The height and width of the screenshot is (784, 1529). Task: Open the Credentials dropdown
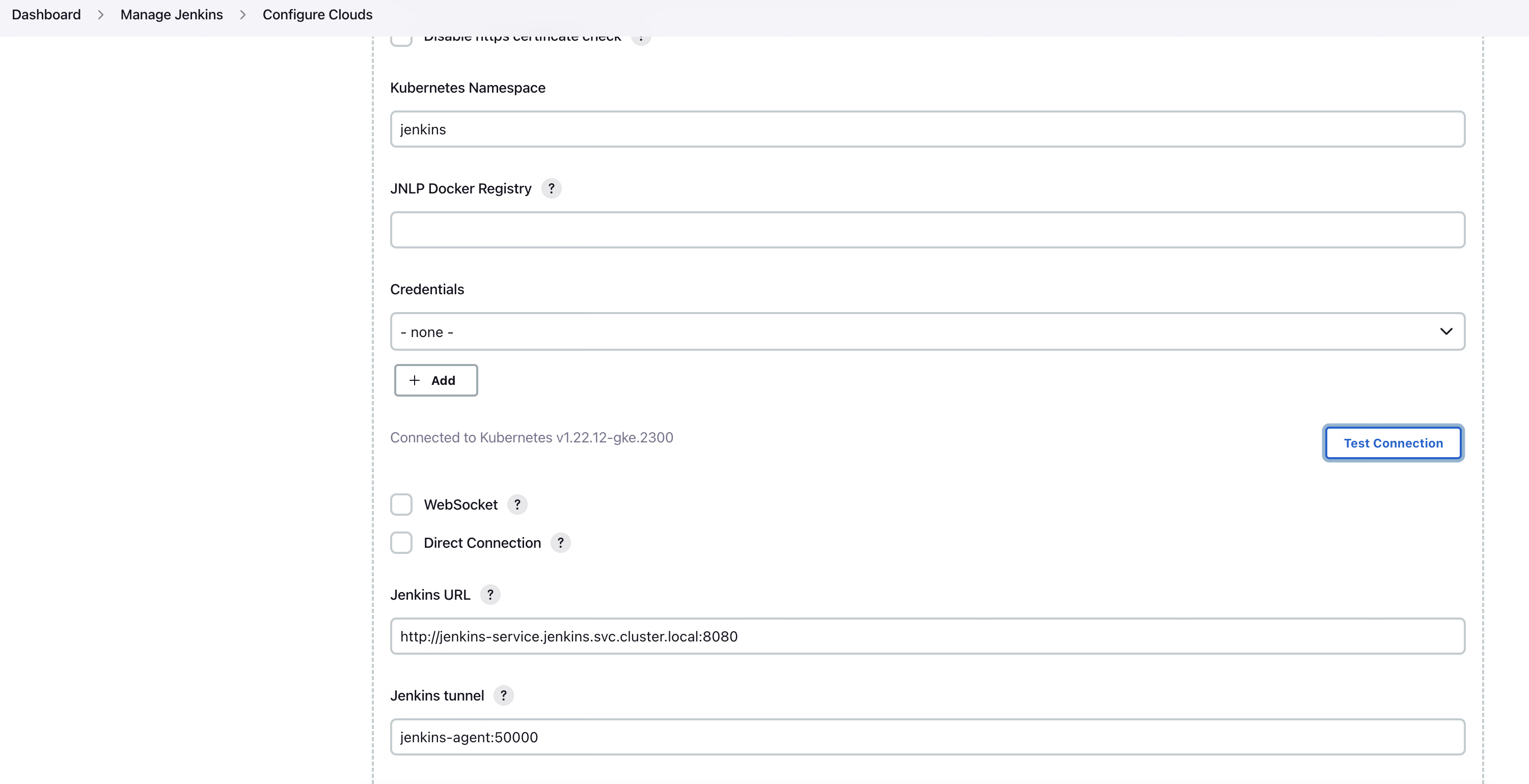pos(927,332)
